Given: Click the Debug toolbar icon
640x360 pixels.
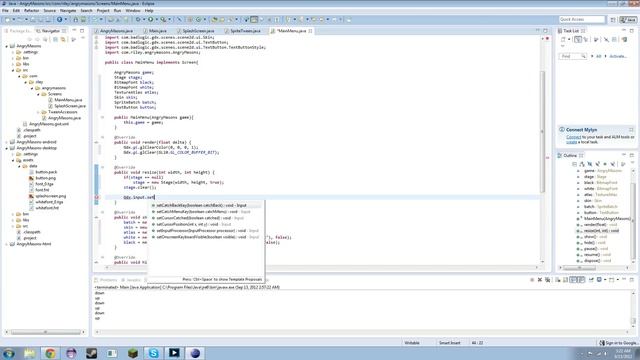Looking at the screenshot, I should coord(138,20).
